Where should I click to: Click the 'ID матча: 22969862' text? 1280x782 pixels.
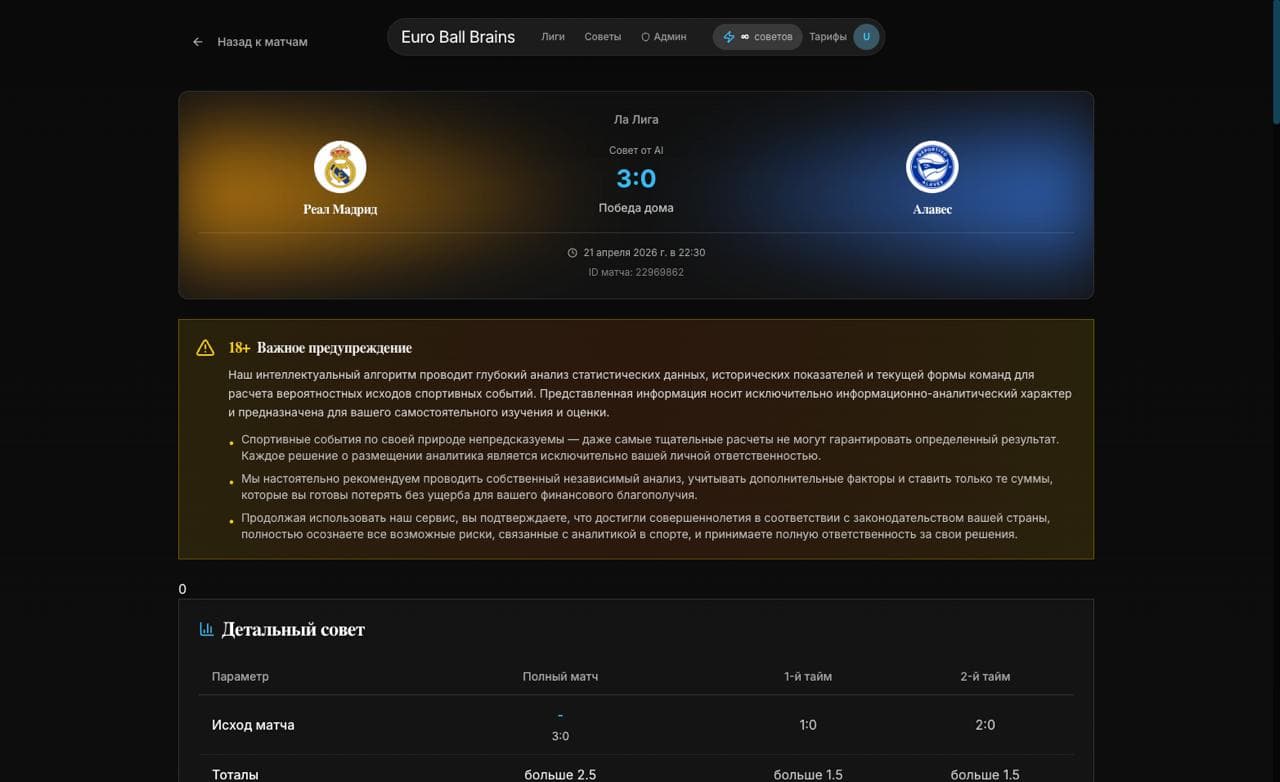pos(636,272)
